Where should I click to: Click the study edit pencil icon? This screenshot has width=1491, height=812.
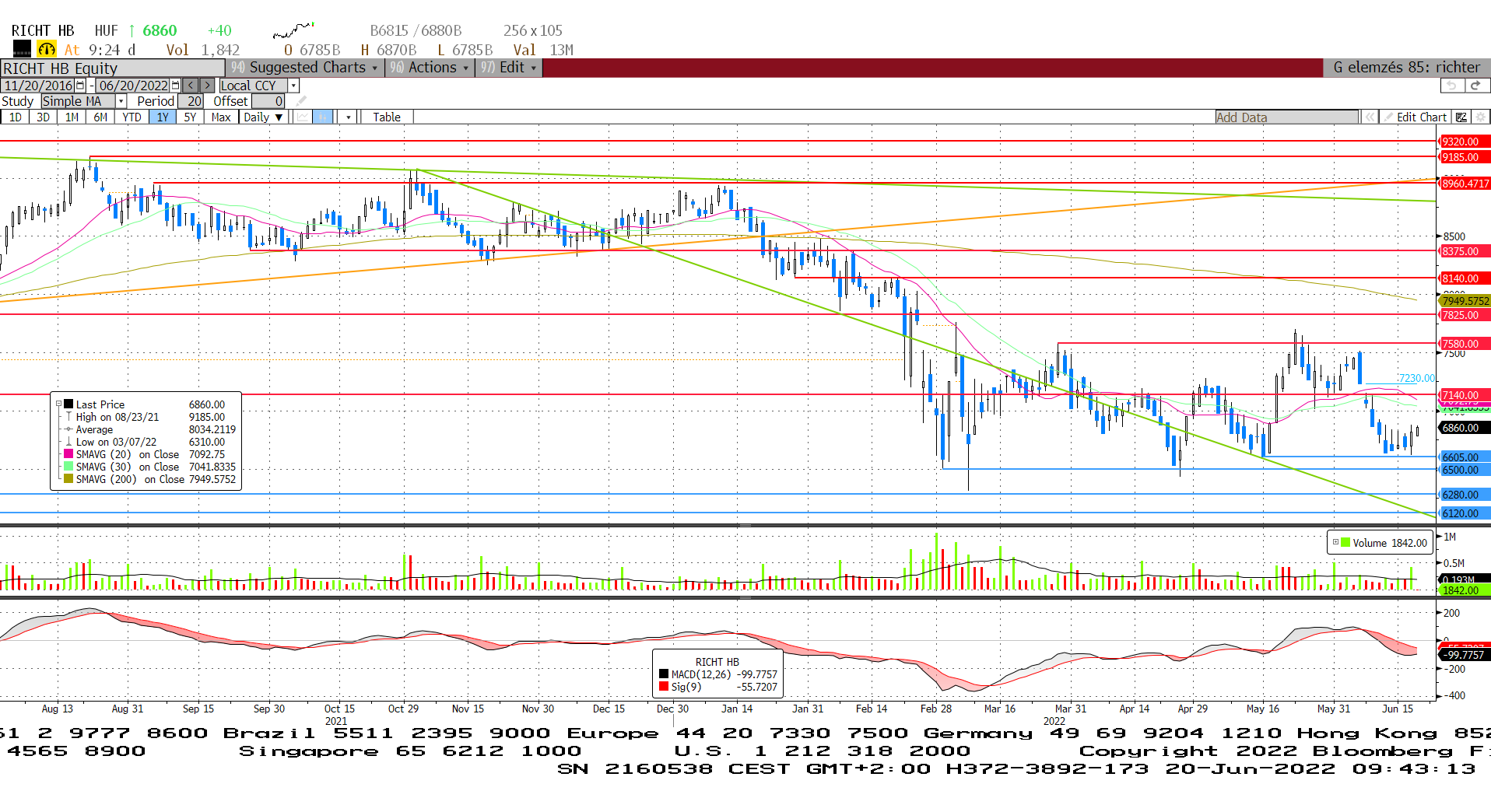click(x=301, y=101)
